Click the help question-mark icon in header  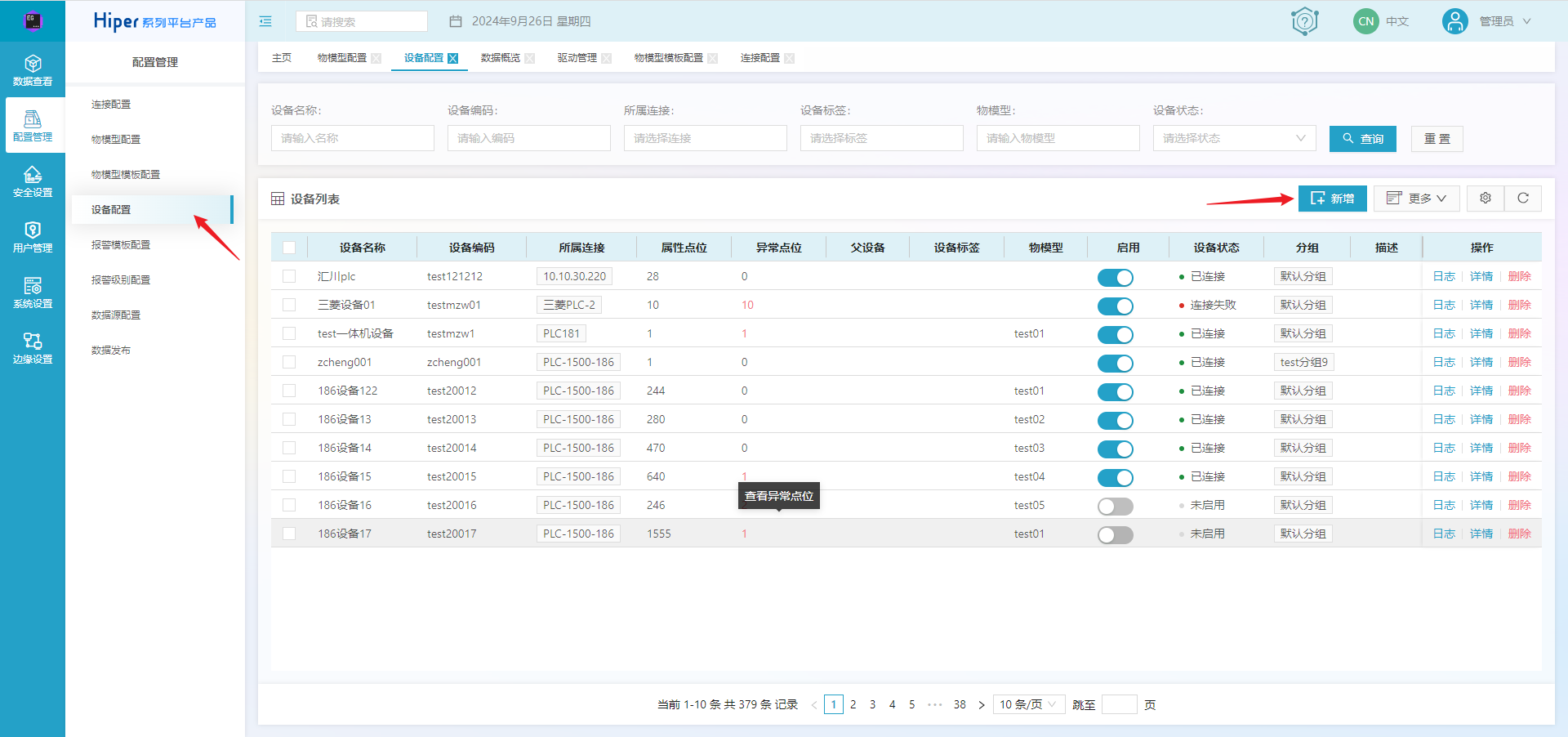point(1305,21)
